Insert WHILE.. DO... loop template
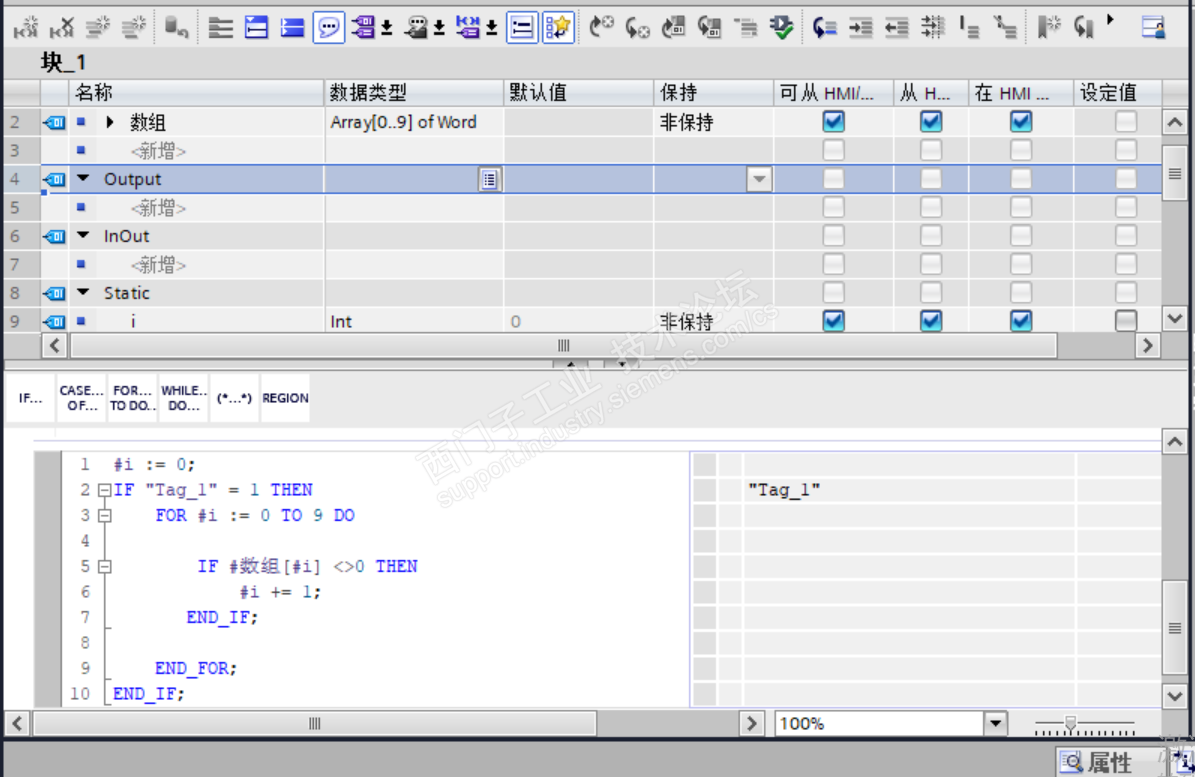The height and width of the screenshot is (777, 1195). tap(184, 398)
